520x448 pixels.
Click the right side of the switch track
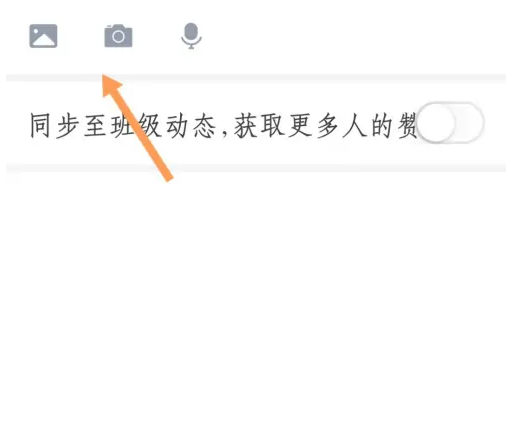pos(470,123)
